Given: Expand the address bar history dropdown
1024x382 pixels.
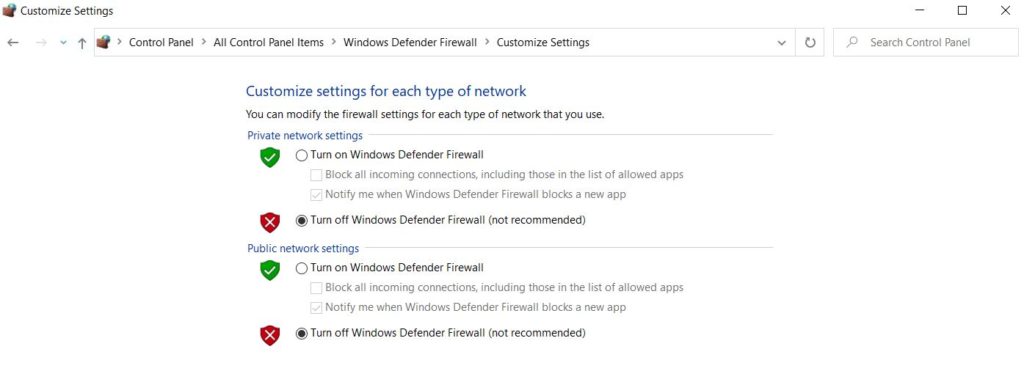Looking at the screenshot, I should pyautogui.click(x=781, y=43).
